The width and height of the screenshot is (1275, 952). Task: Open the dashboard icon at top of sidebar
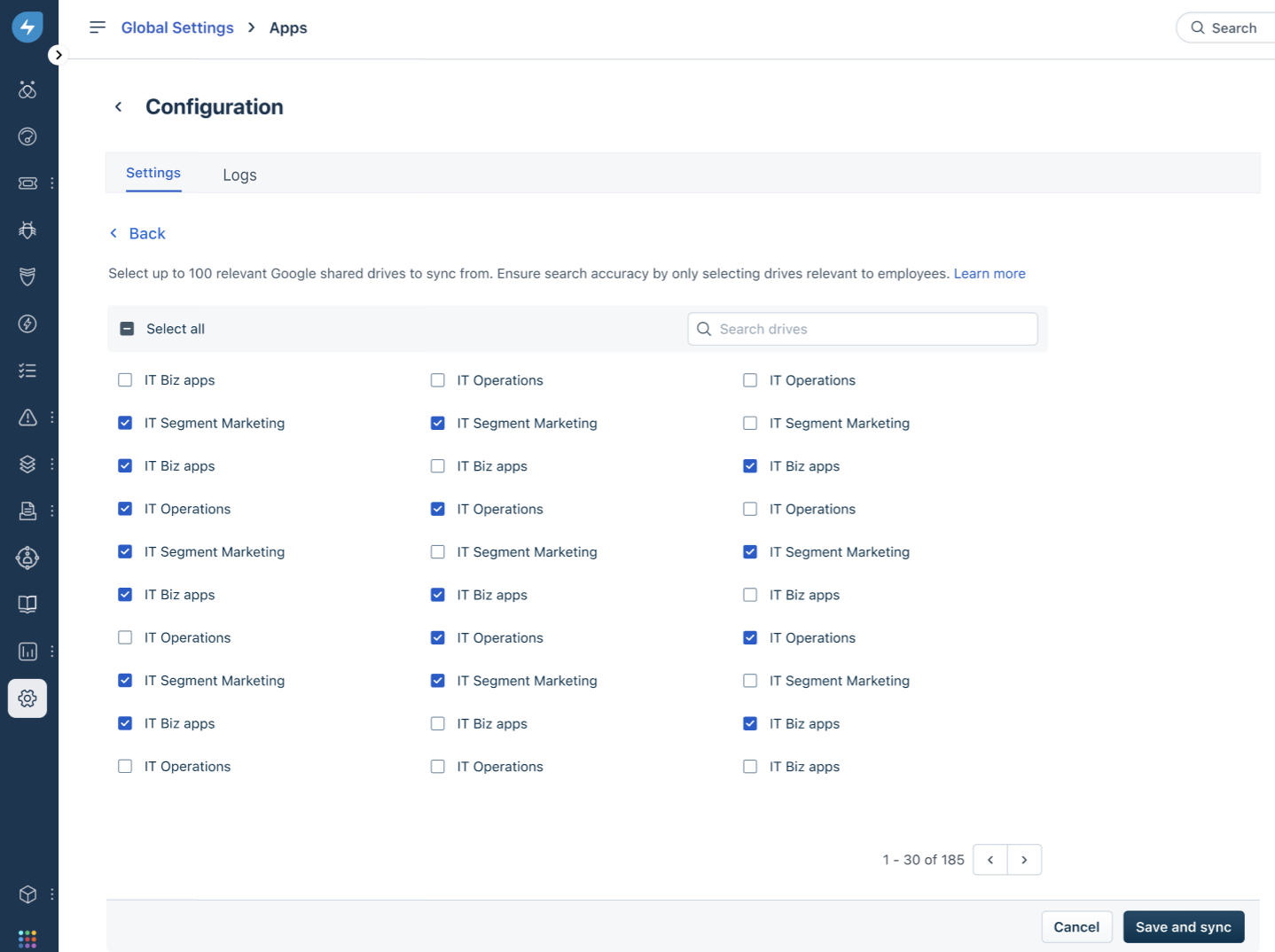point(27,90)
